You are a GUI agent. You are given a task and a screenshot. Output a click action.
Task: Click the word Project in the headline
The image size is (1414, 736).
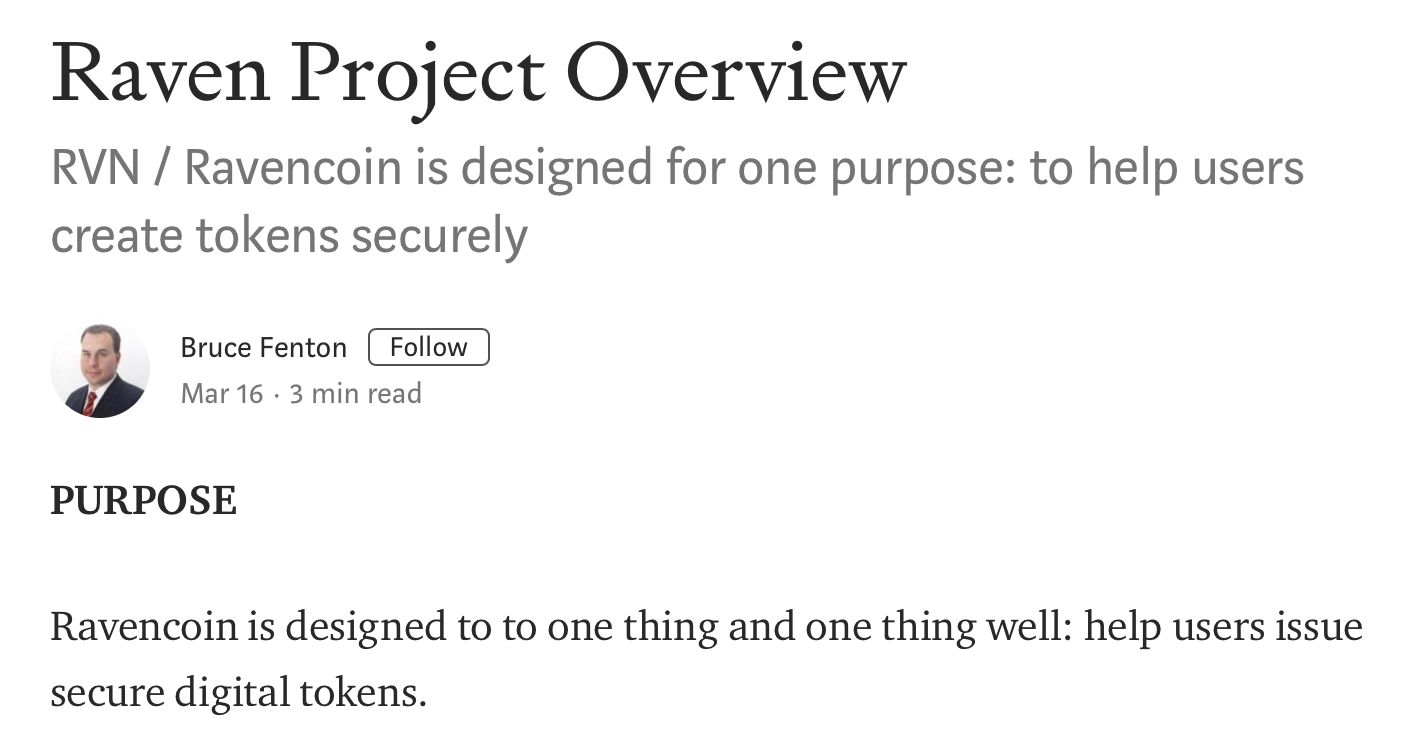[x=418, y=78]
